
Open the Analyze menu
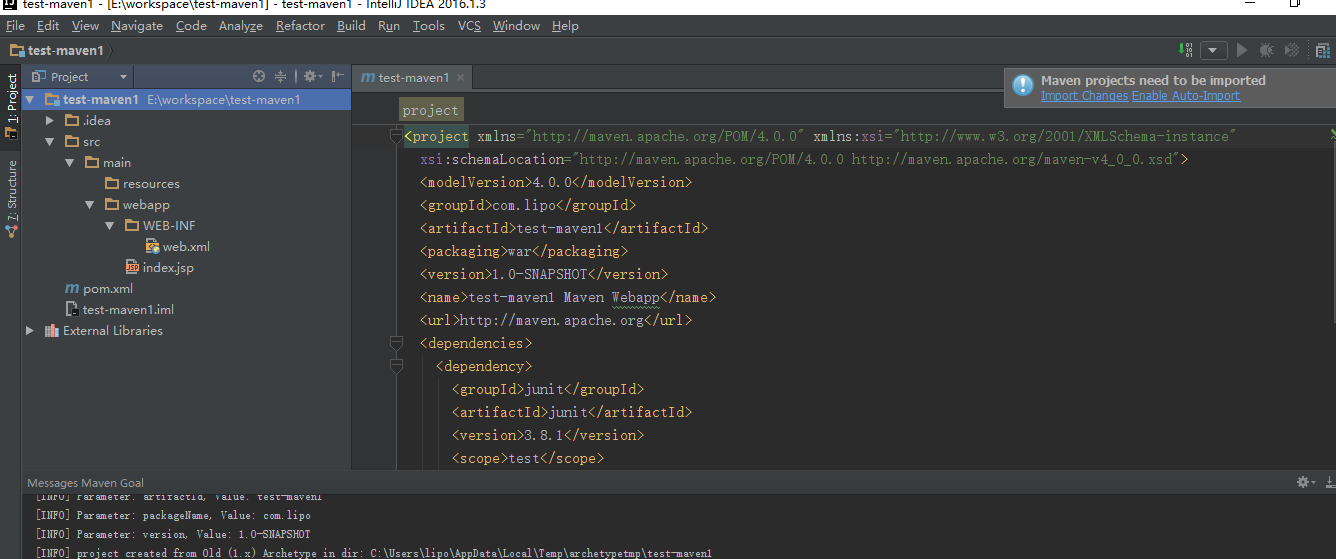[x=241, y=26]
